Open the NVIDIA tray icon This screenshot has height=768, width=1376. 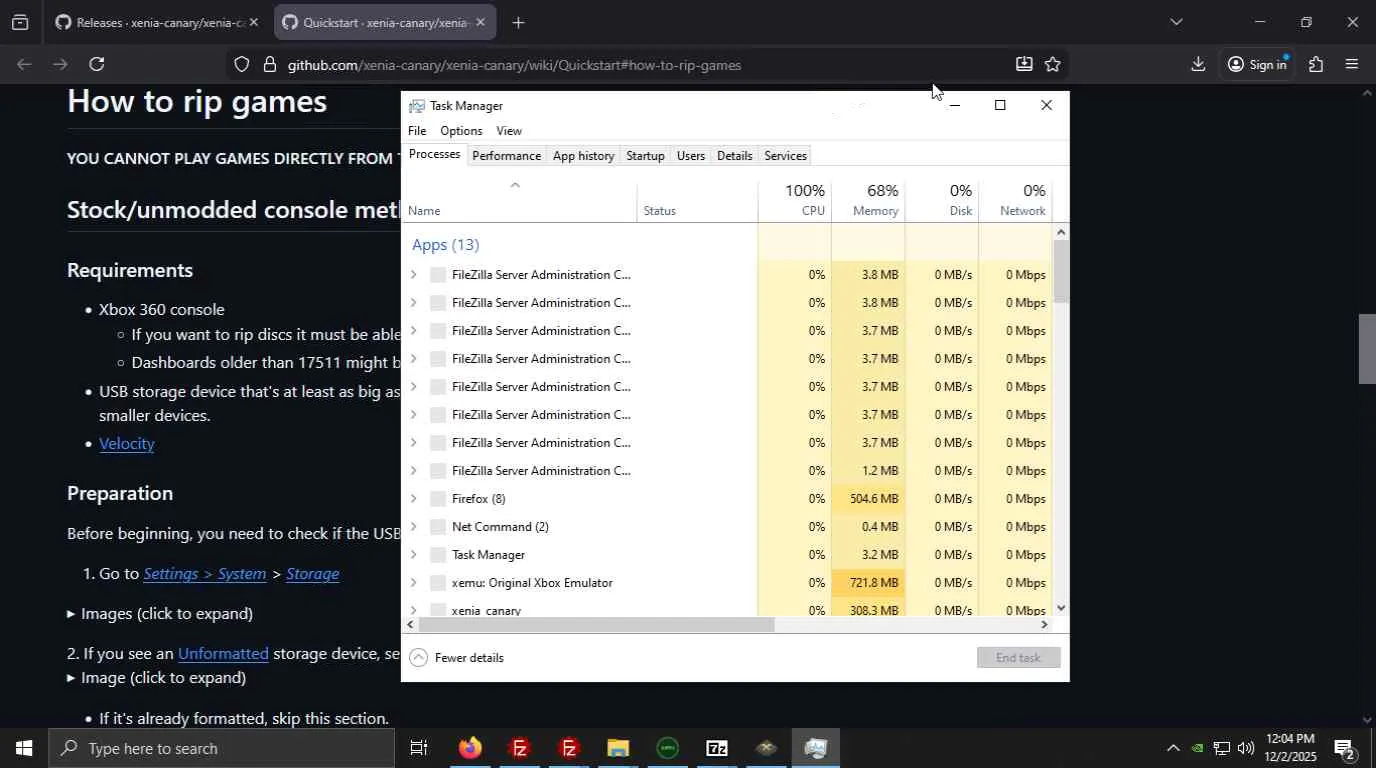point(1197,748)
